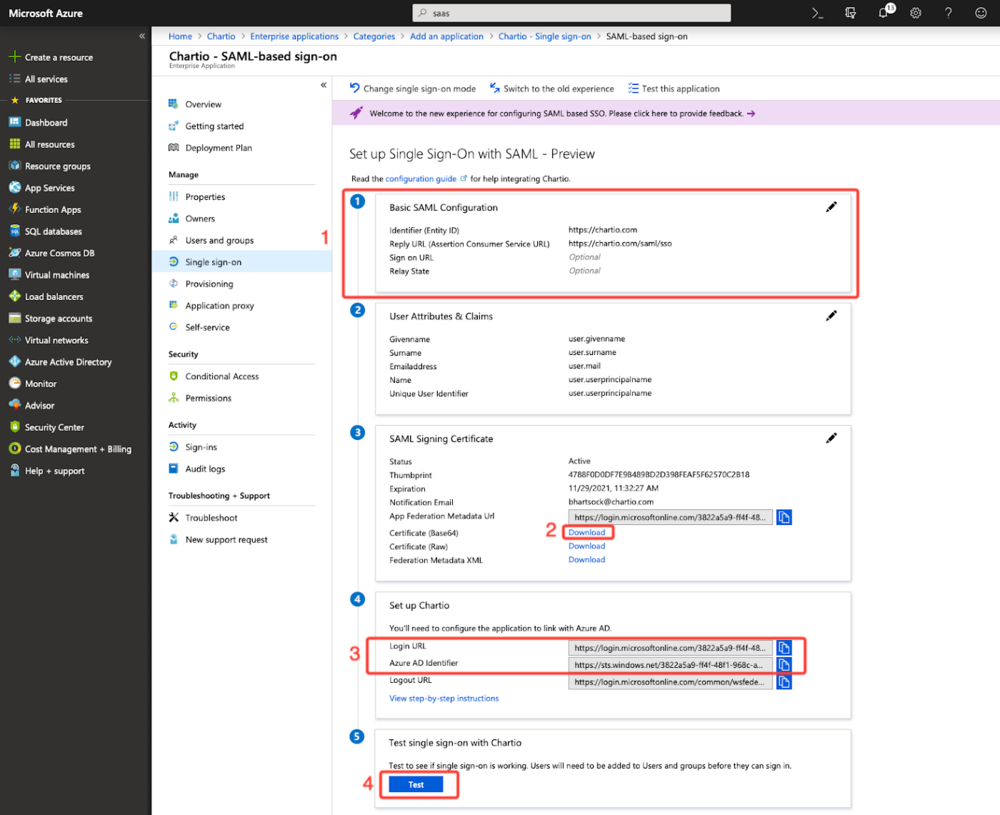This screenshot has width=1000, height=815.
Task: Open portal settings gear icon
Action: pyautogui.click(x=916, y=13)
